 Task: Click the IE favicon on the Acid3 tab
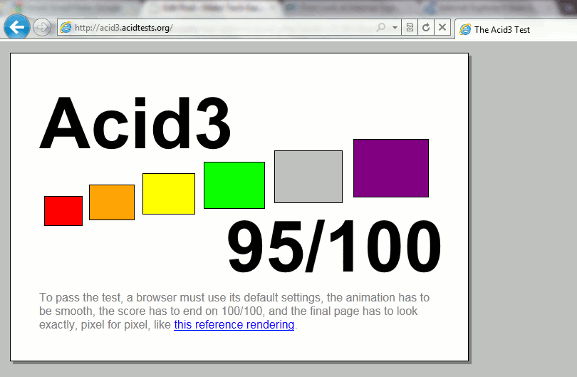[x=466, y=29]
